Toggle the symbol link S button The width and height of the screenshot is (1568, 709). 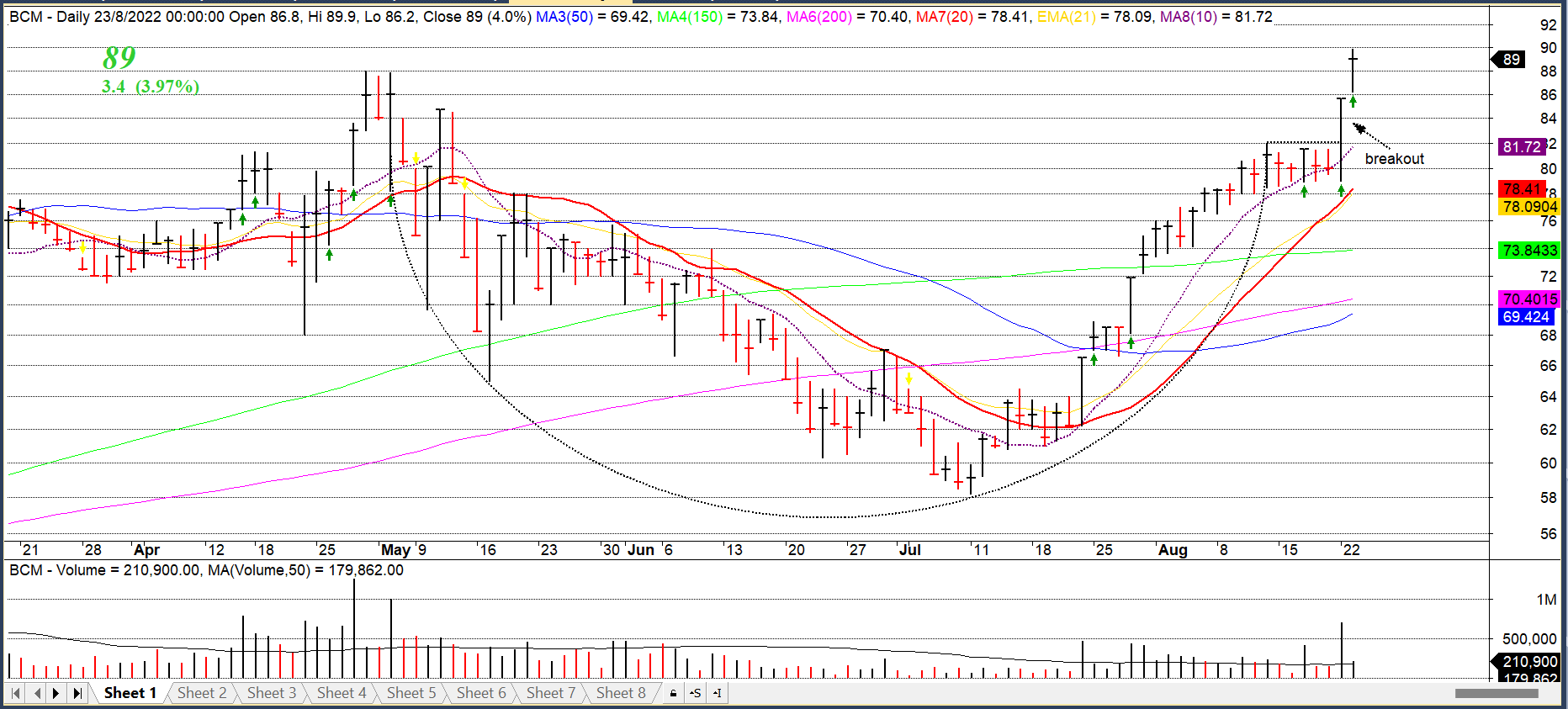point(695,693)
